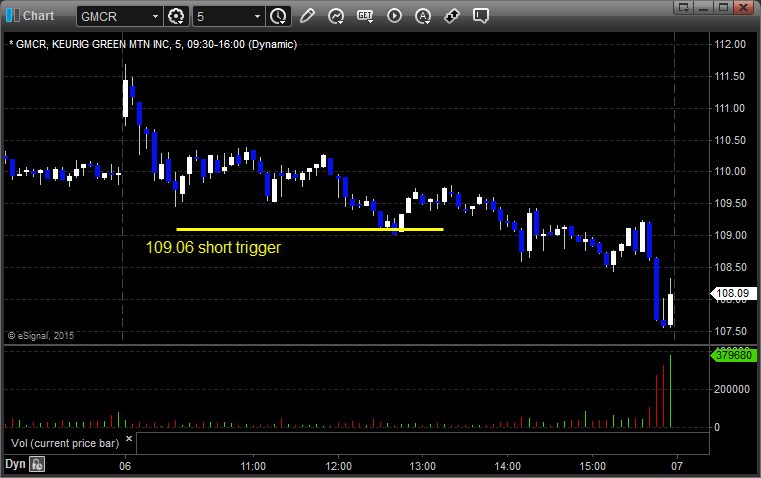Viewport: 761px width, 478px height.
Task: Click the 109.06 short trigger annotation
Action: coord(213,247)
